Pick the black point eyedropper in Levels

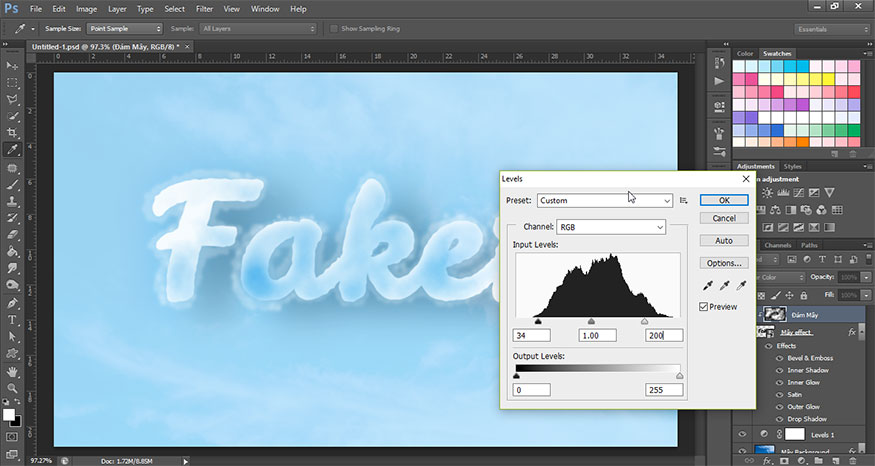pos(708,286)
